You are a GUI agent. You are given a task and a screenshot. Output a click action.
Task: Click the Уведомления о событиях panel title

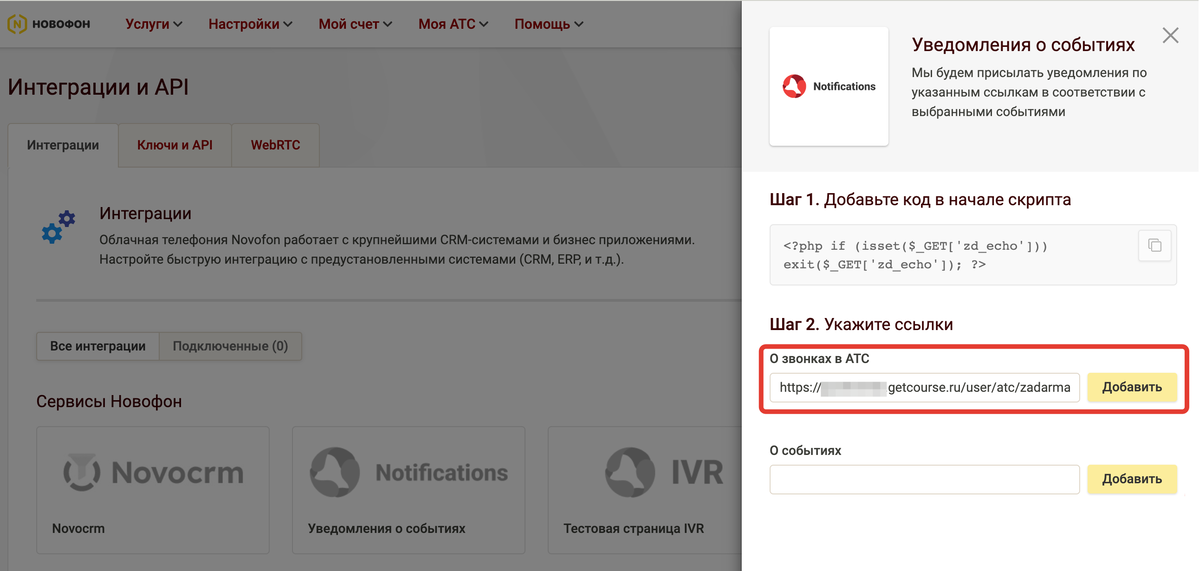[1023, 45]
